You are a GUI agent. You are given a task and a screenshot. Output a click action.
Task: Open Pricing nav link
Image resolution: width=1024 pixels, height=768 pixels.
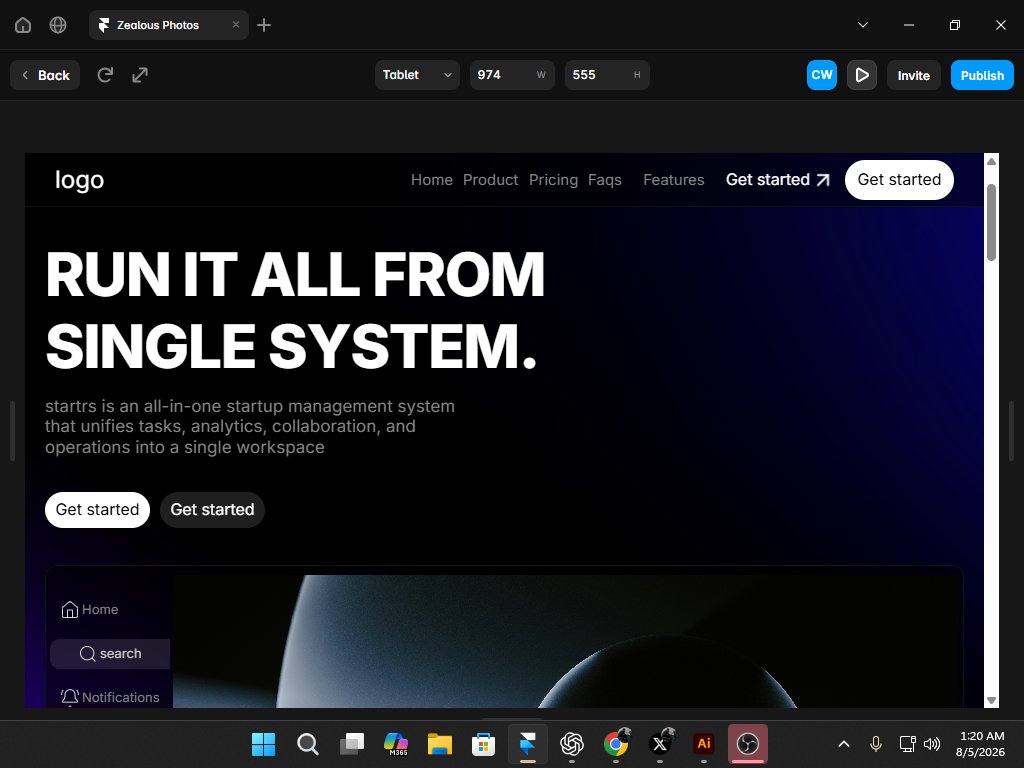[x=553, y=180]
